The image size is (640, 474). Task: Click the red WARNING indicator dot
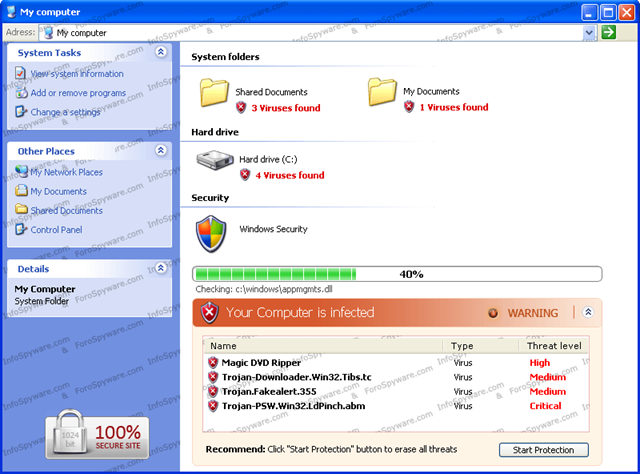point(493,313)
